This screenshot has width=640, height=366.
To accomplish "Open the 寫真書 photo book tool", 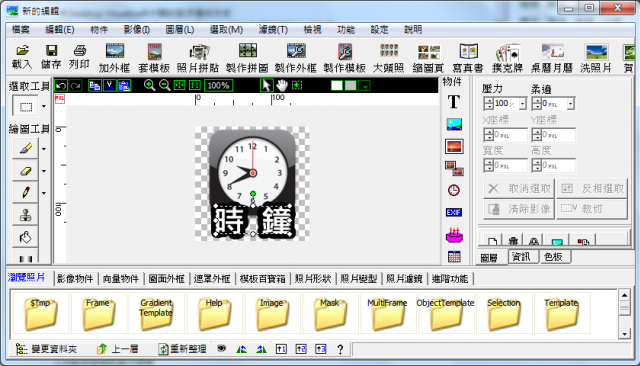I will pyautogui.click(x=468, y=57).
